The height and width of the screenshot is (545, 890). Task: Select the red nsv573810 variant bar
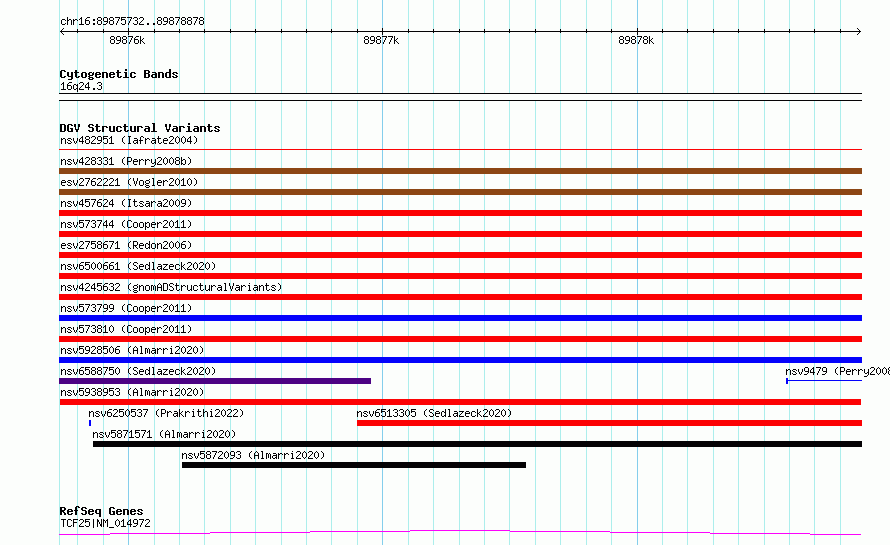(x=460, y=339)
